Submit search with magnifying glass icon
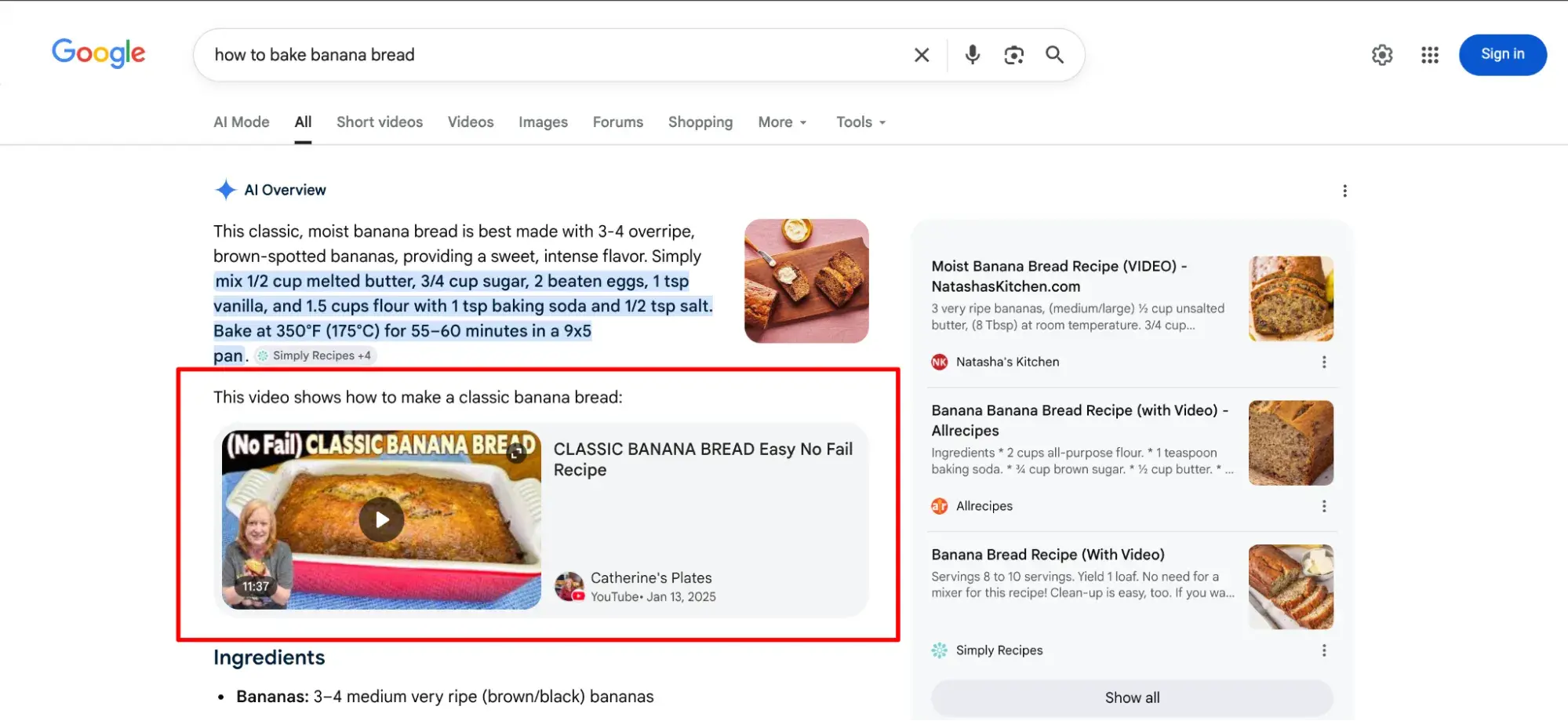The image size is (1568, 721). coord(1055,55)
